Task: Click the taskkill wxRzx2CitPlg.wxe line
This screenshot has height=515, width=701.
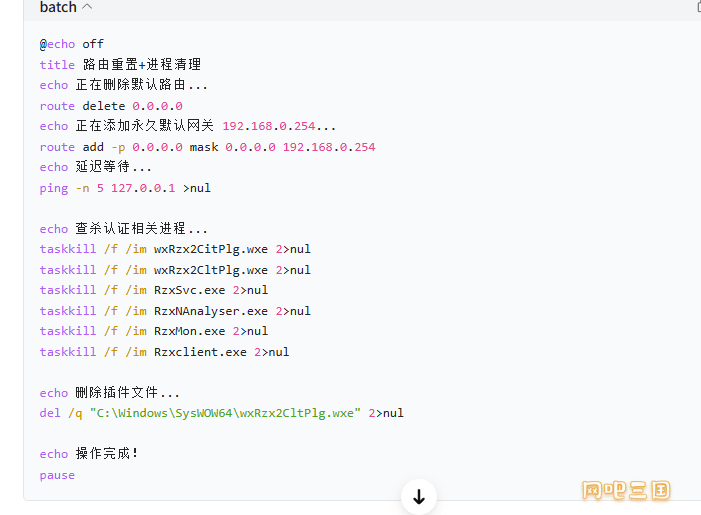Action: click(175, 249)
